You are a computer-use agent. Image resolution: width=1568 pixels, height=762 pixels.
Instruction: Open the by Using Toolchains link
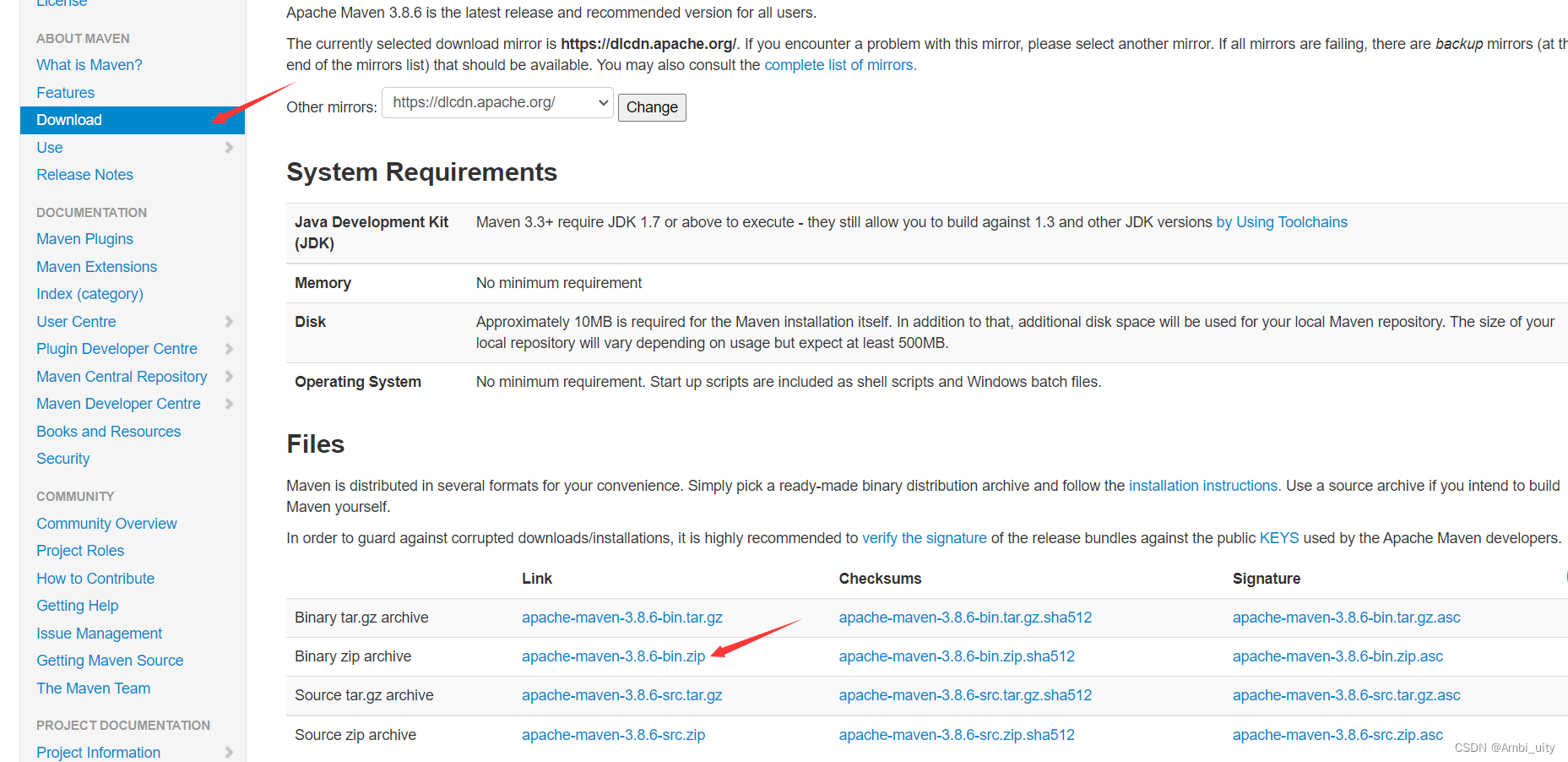(1282, 222)
